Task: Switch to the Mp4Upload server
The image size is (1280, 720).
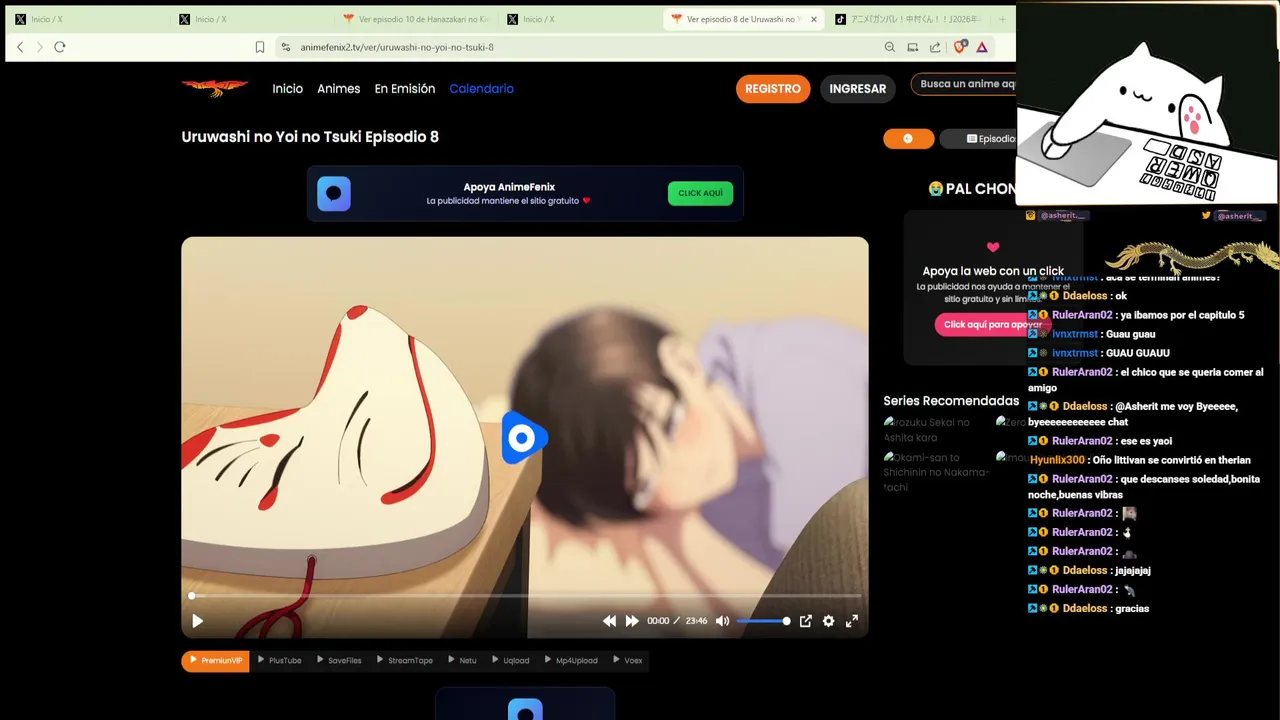Action: point(571,660)
